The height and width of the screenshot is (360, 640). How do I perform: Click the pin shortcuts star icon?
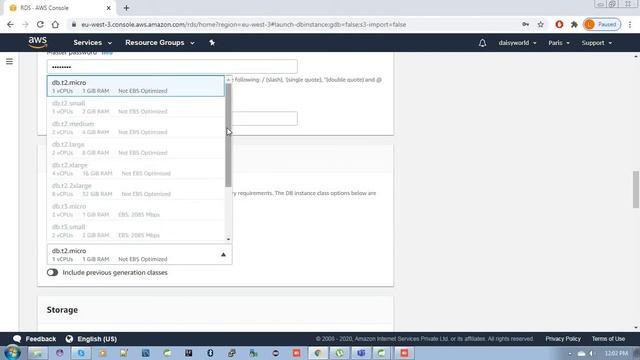pyautogui.click(x=212, y=42)
